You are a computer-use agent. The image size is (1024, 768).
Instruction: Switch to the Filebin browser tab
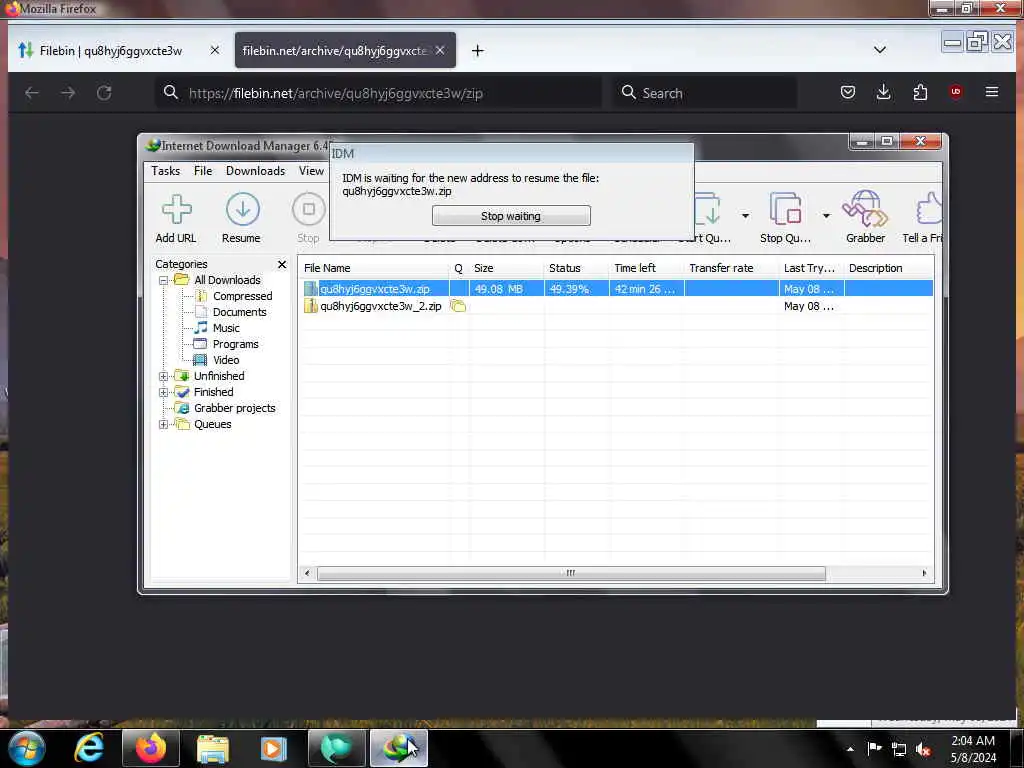[110, 50]
